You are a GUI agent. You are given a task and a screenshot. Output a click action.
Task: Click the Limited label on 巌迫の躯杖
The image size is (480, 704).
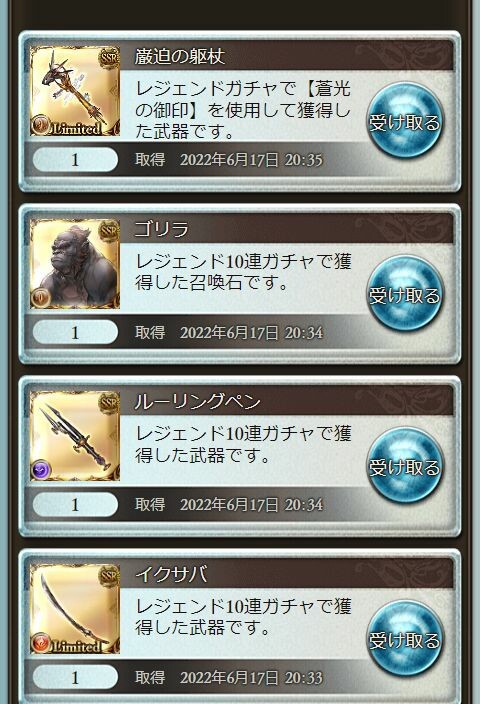point(76,129)
